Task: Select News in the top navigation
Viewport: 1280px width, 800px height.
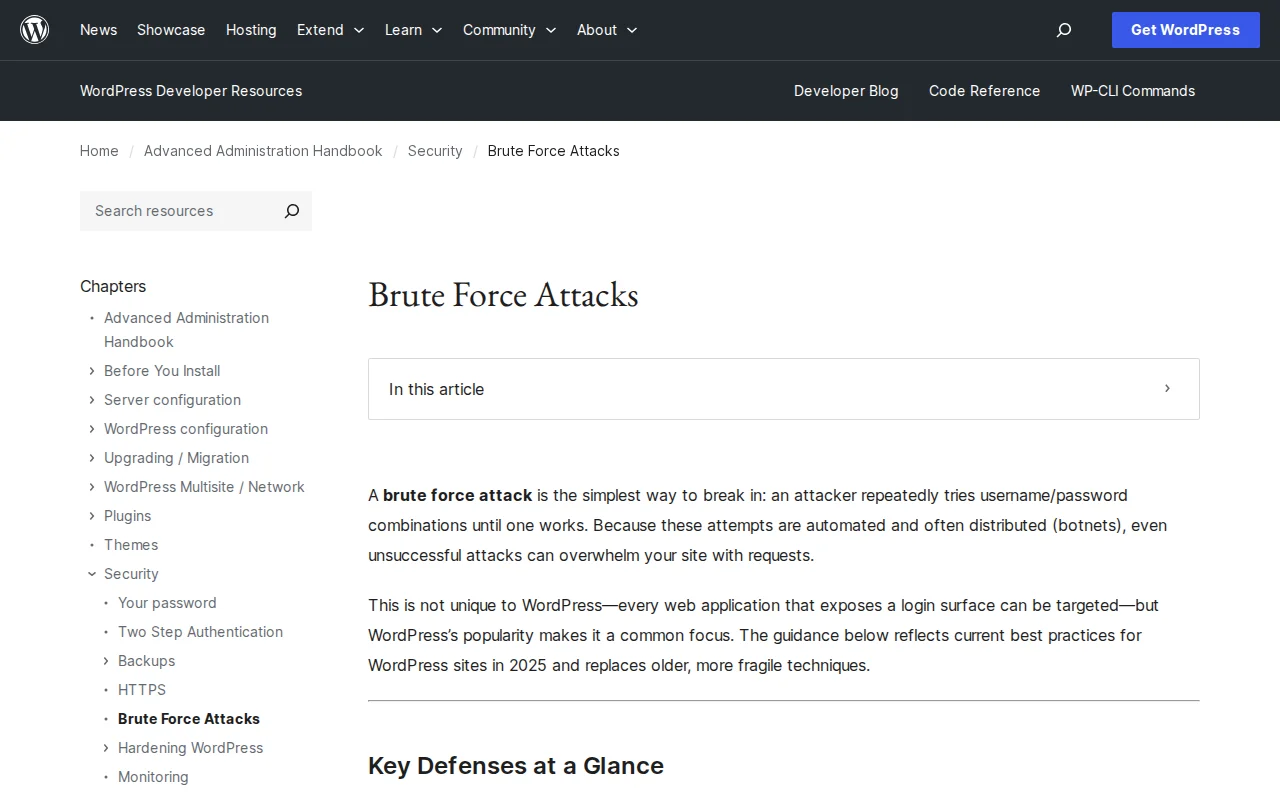Action: 98,30
